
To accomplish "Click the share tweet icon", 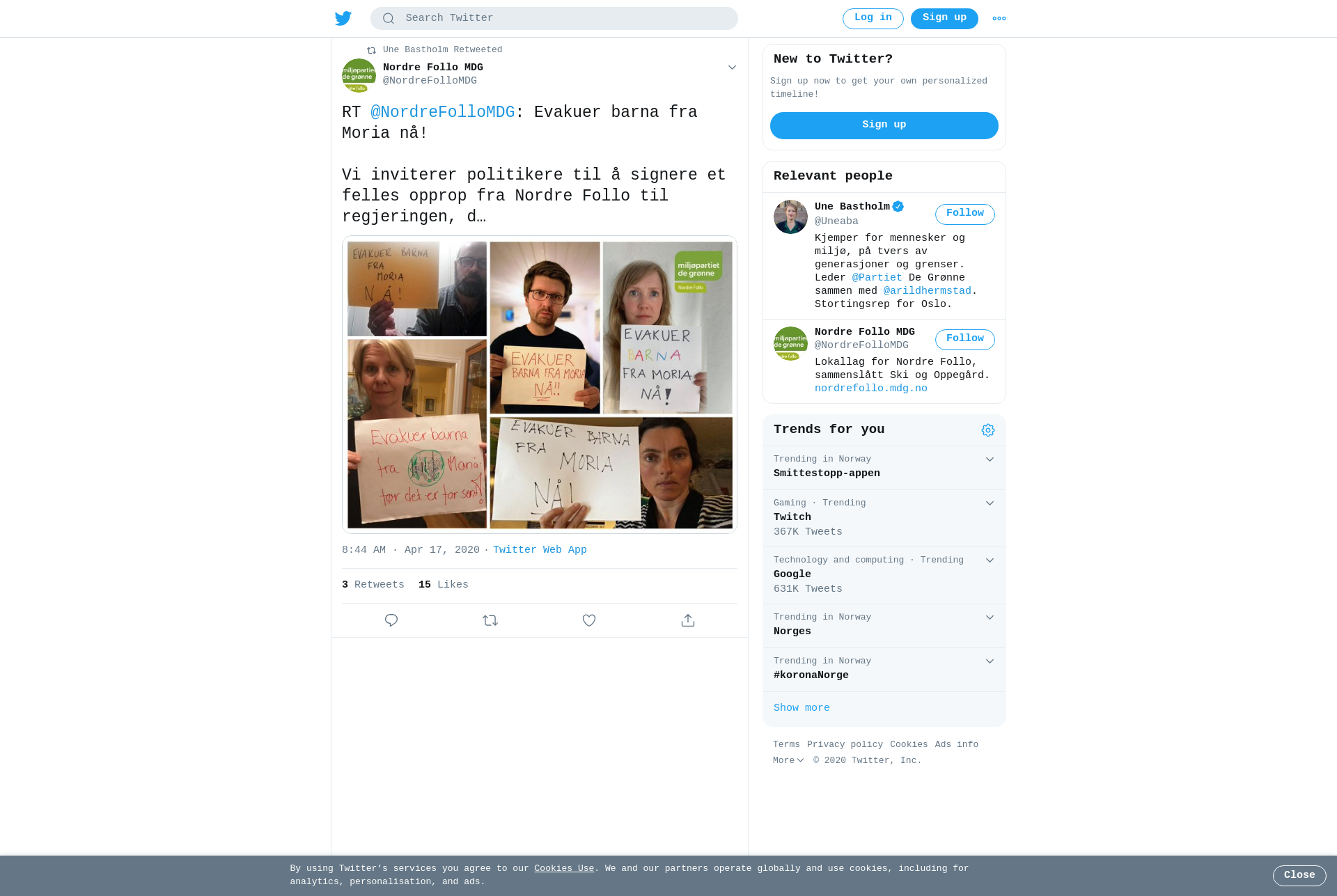I will point(688,620).
